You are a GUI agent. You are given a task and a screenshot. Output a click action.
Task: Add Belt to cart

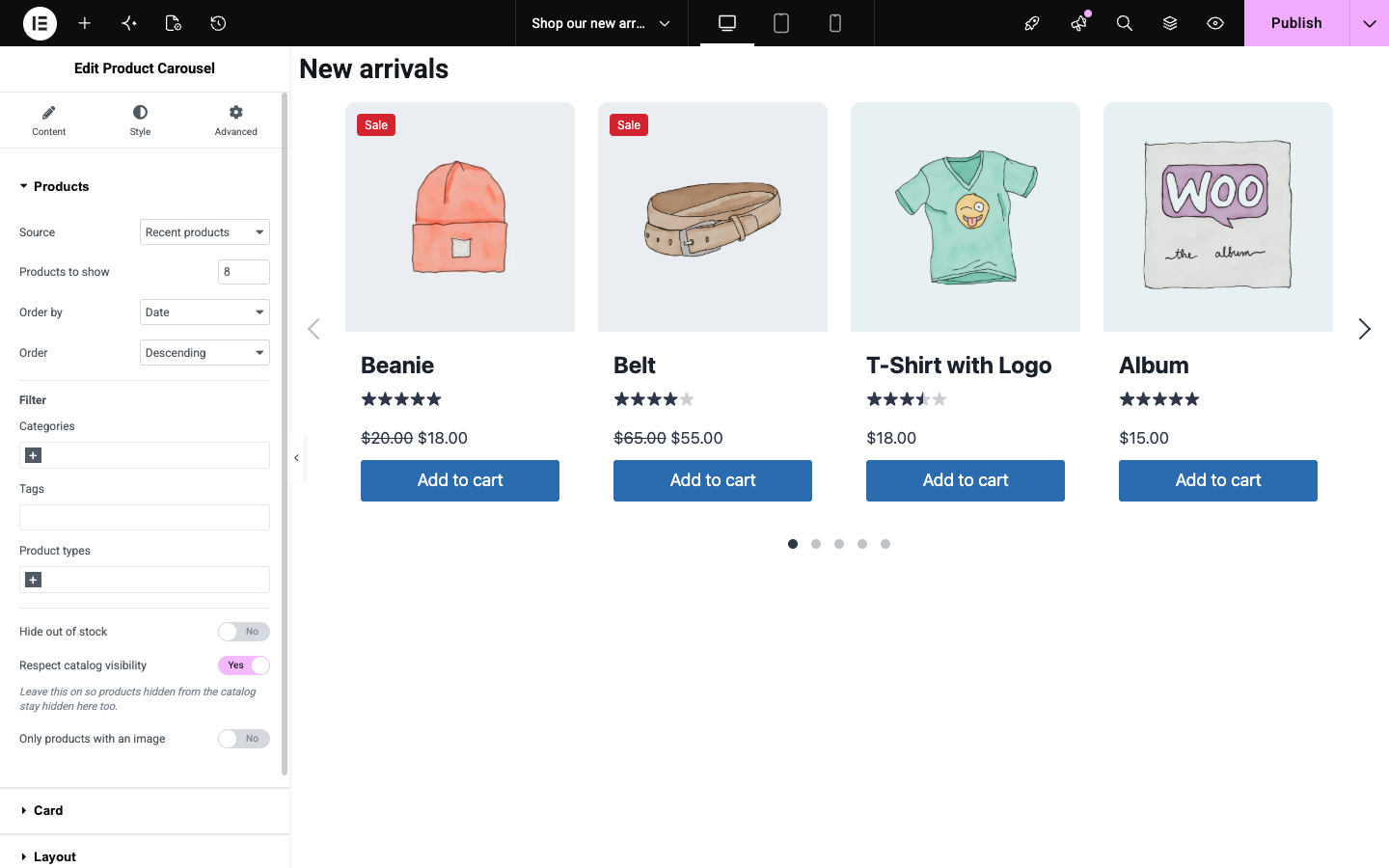713,480
